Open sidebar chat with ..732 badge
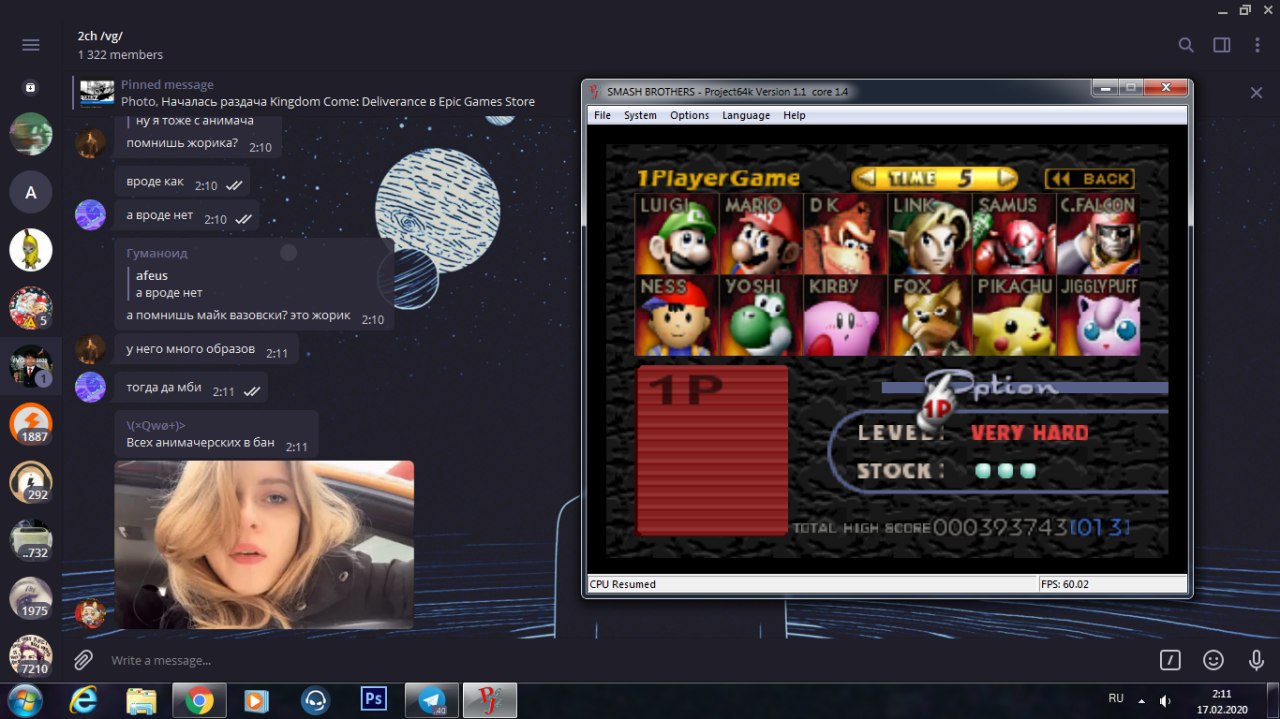This screenshot has height=719, width=1280. (30, 540)
